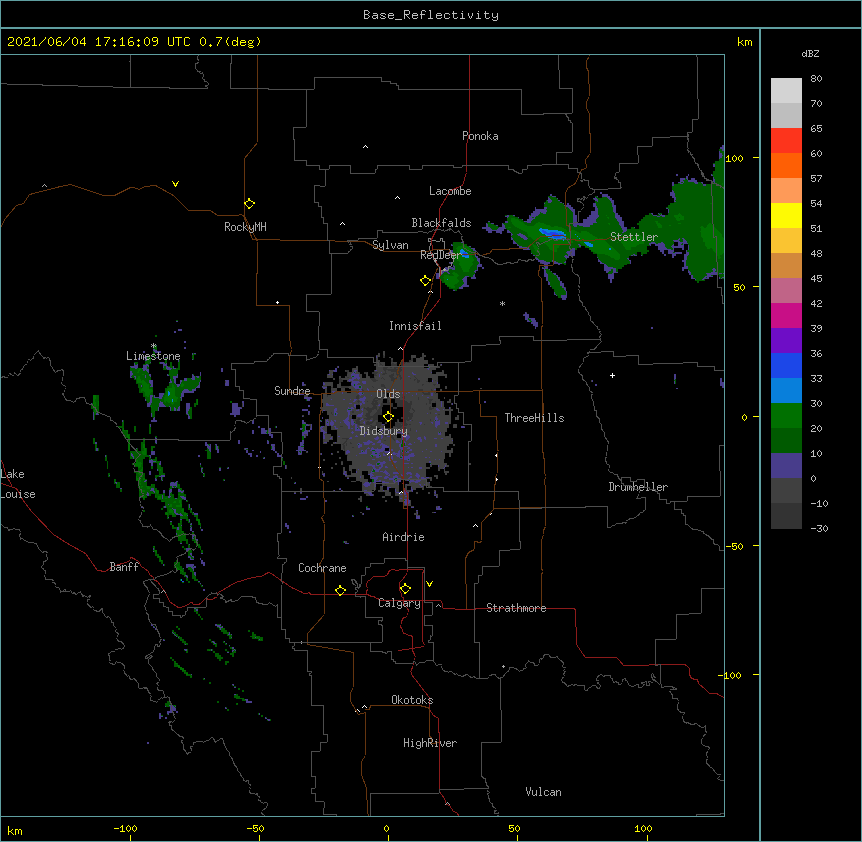Click the yellow diamond marker south of RedDeer
Screen dimensions: 862x842
point(425,281)
